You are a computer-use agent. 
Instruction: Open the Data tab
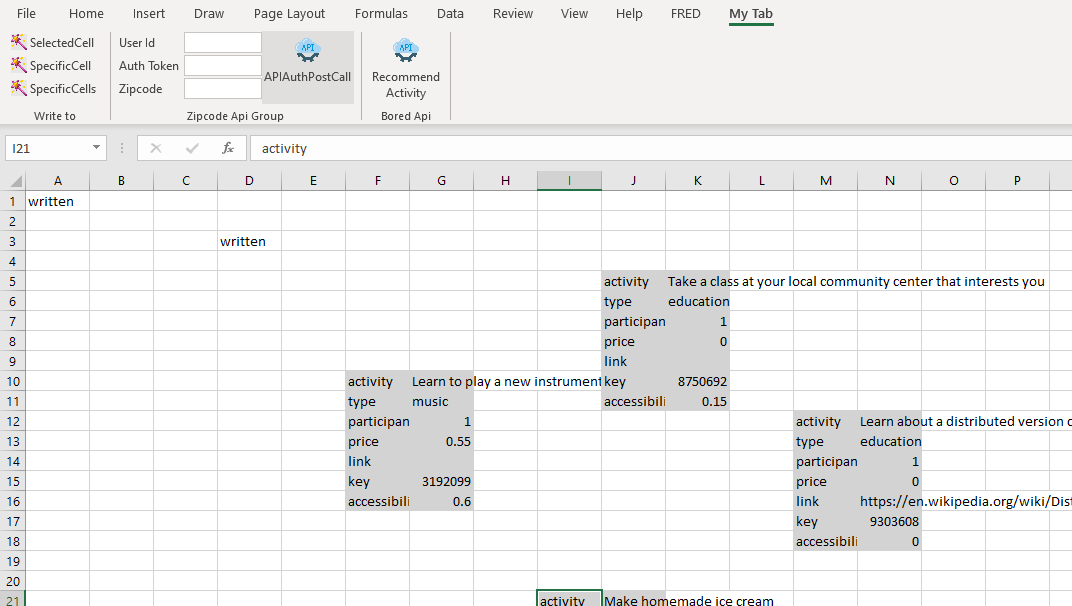[x=450, y=14]
